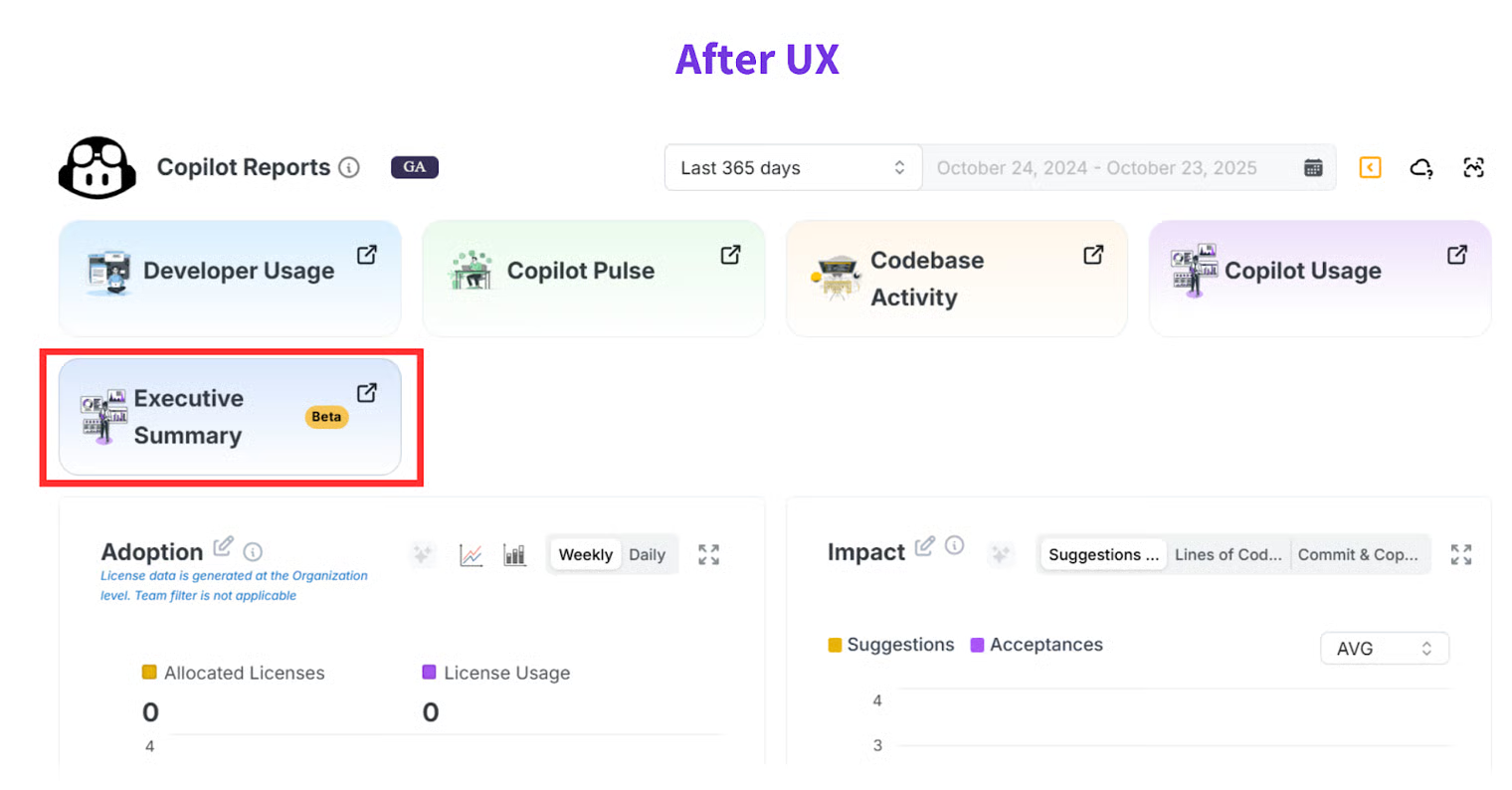This screenshot has height=790, width=1512.
Task: Click the info icon beside Copilot Reports
Action: [x=348, y=167]
